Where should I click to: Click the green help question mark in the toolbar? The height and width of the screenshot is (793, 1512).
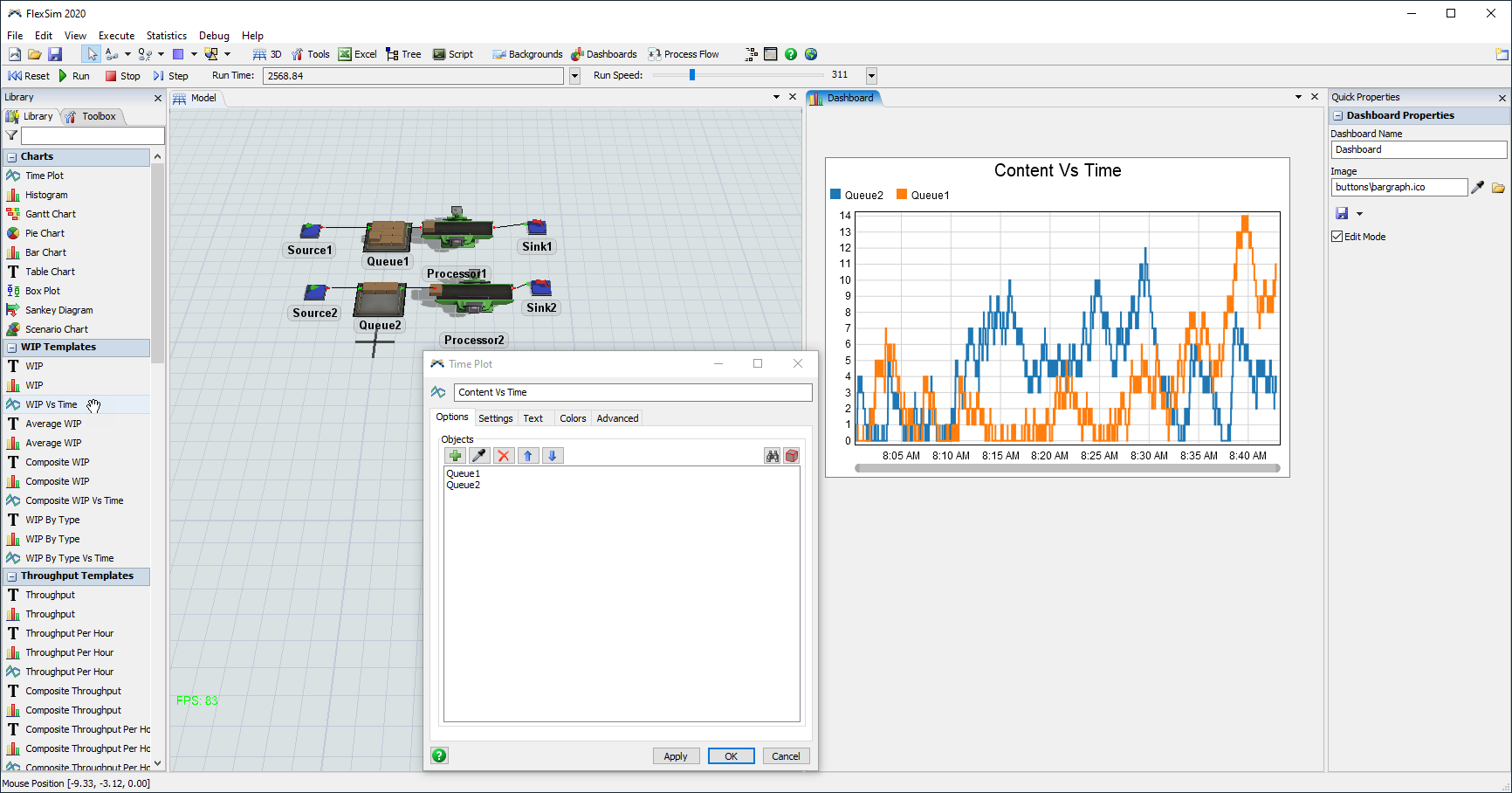791,54
